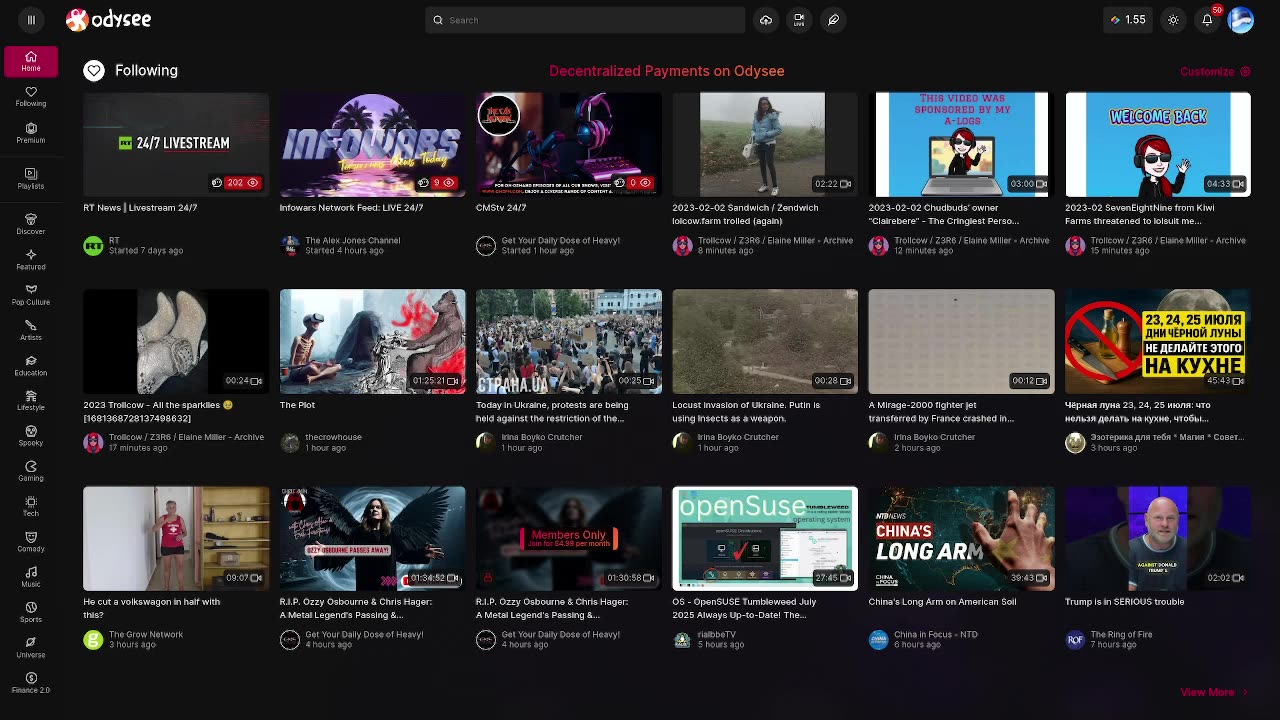Click the Following heart icon heading

click(94, 71)
